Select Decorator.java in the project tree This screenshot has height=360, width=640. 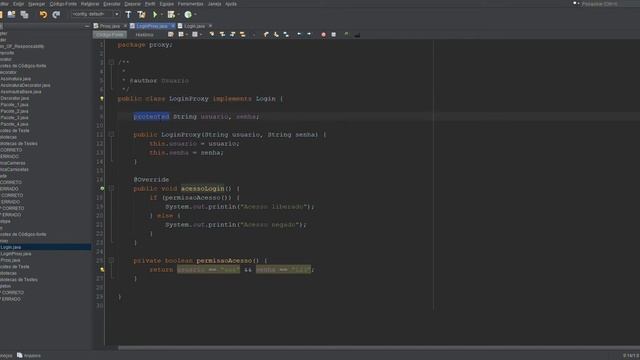click(14, 98)
